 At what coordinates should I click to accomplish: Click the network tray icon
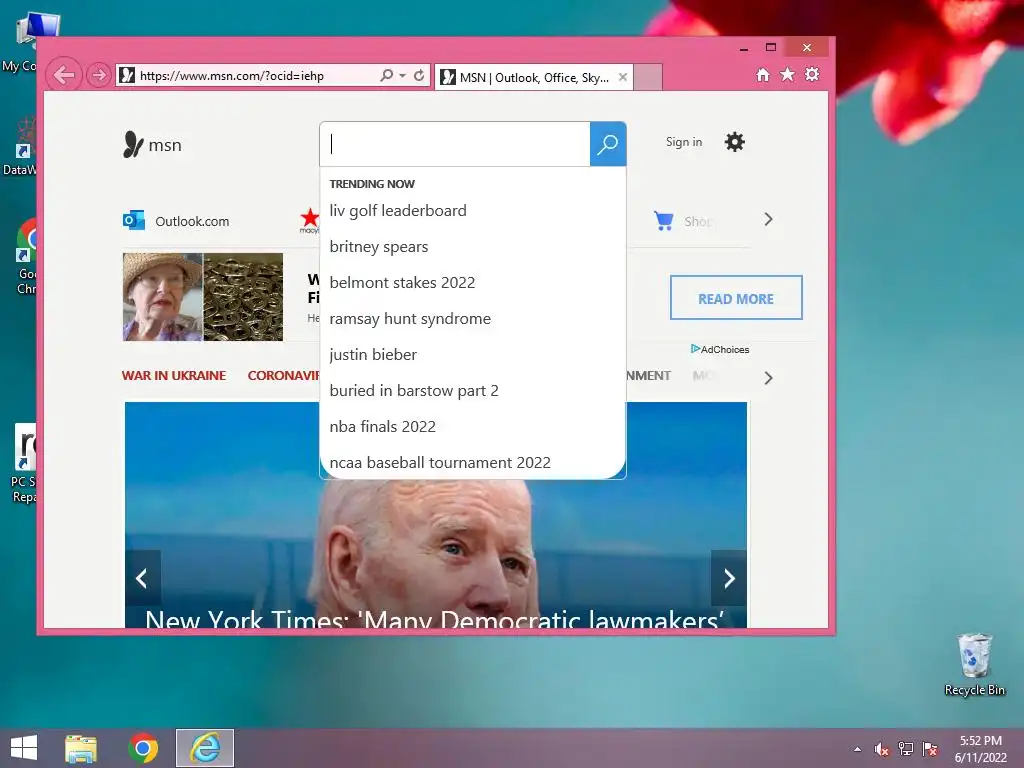pyautogui.click(x=906, y=749)
